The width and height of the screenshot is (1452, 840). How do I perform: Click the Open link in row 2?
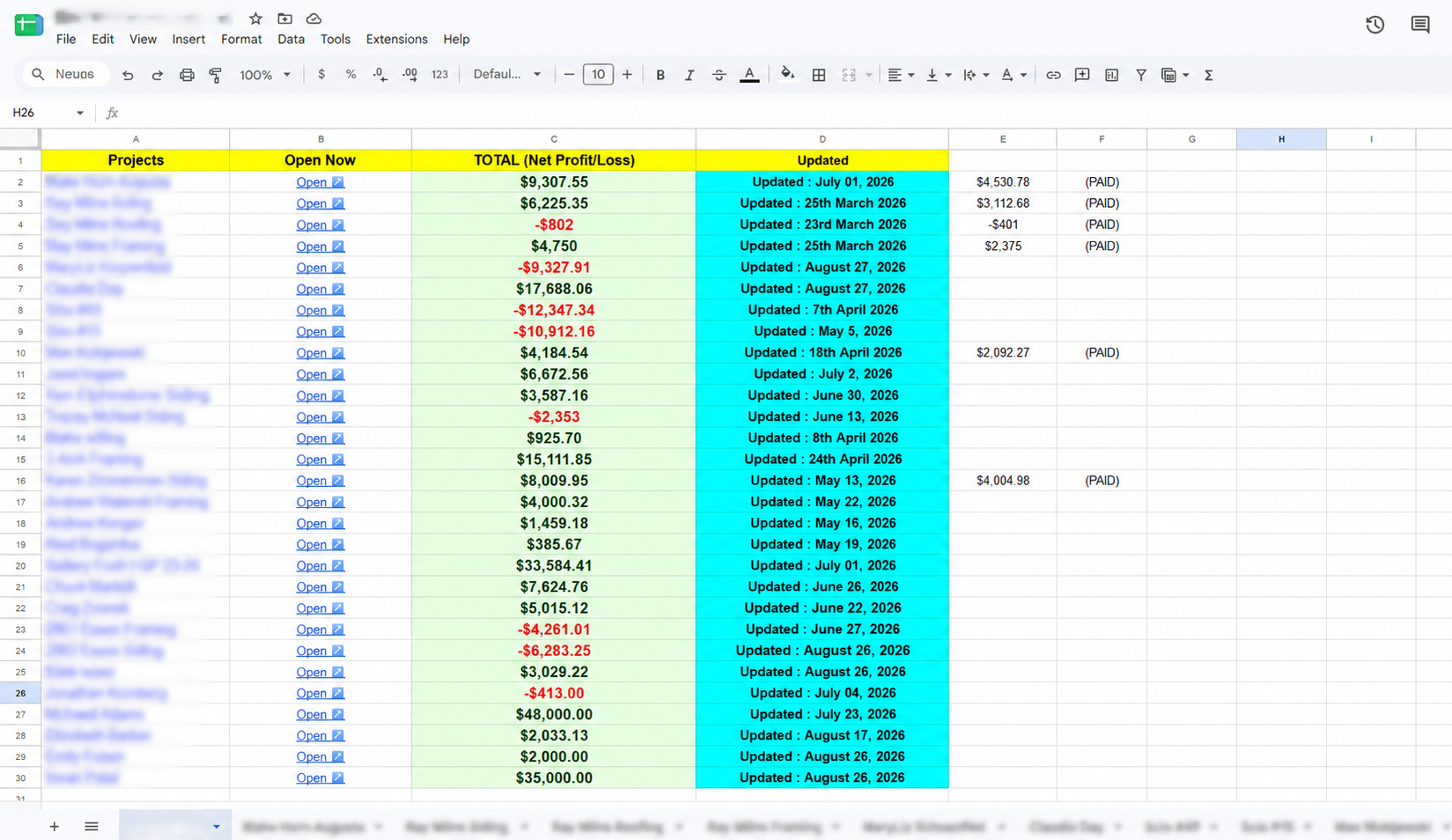pyautogui.click(x=320, y=182)
